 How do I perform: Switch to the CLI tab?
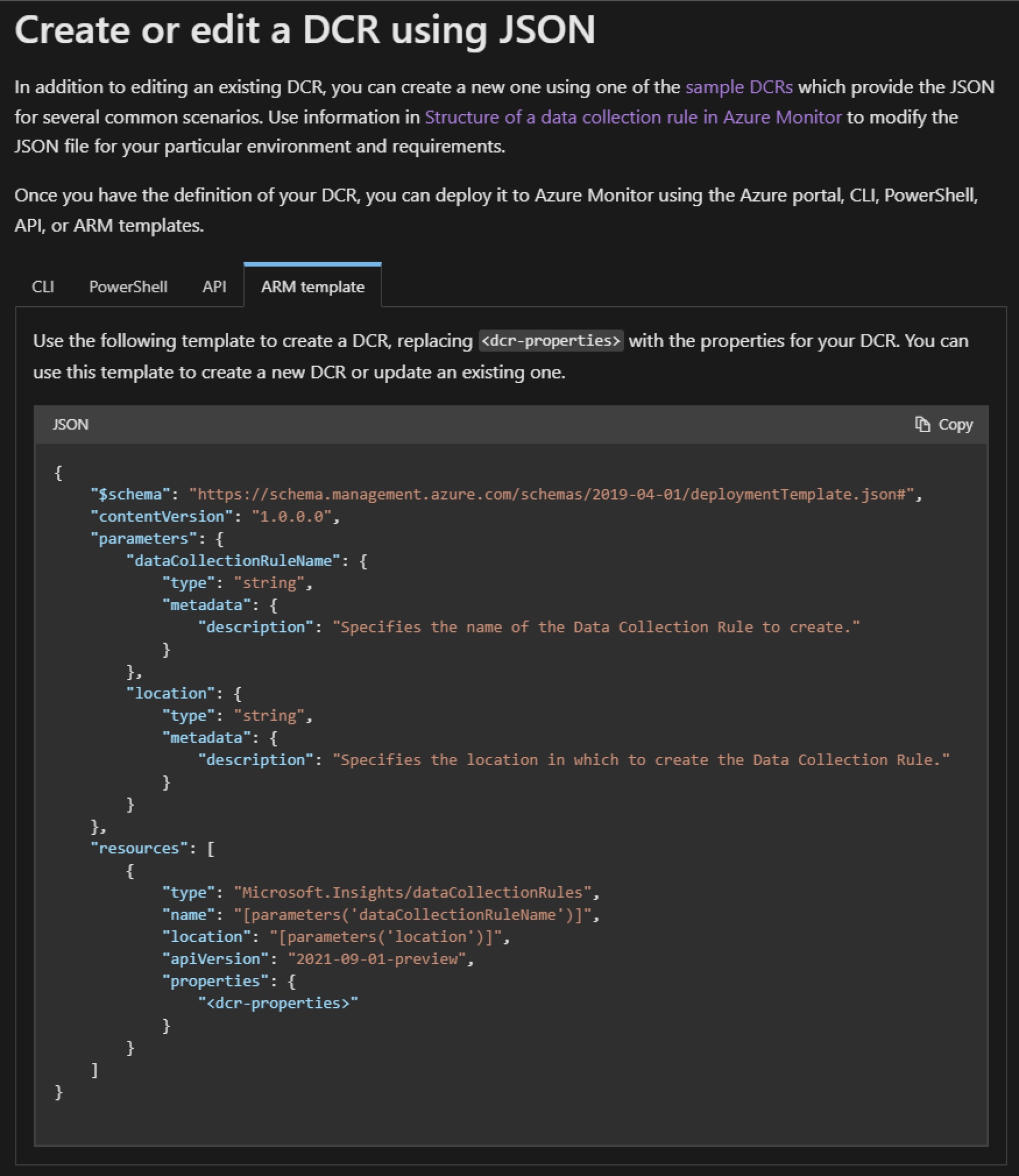click(42, 287)
